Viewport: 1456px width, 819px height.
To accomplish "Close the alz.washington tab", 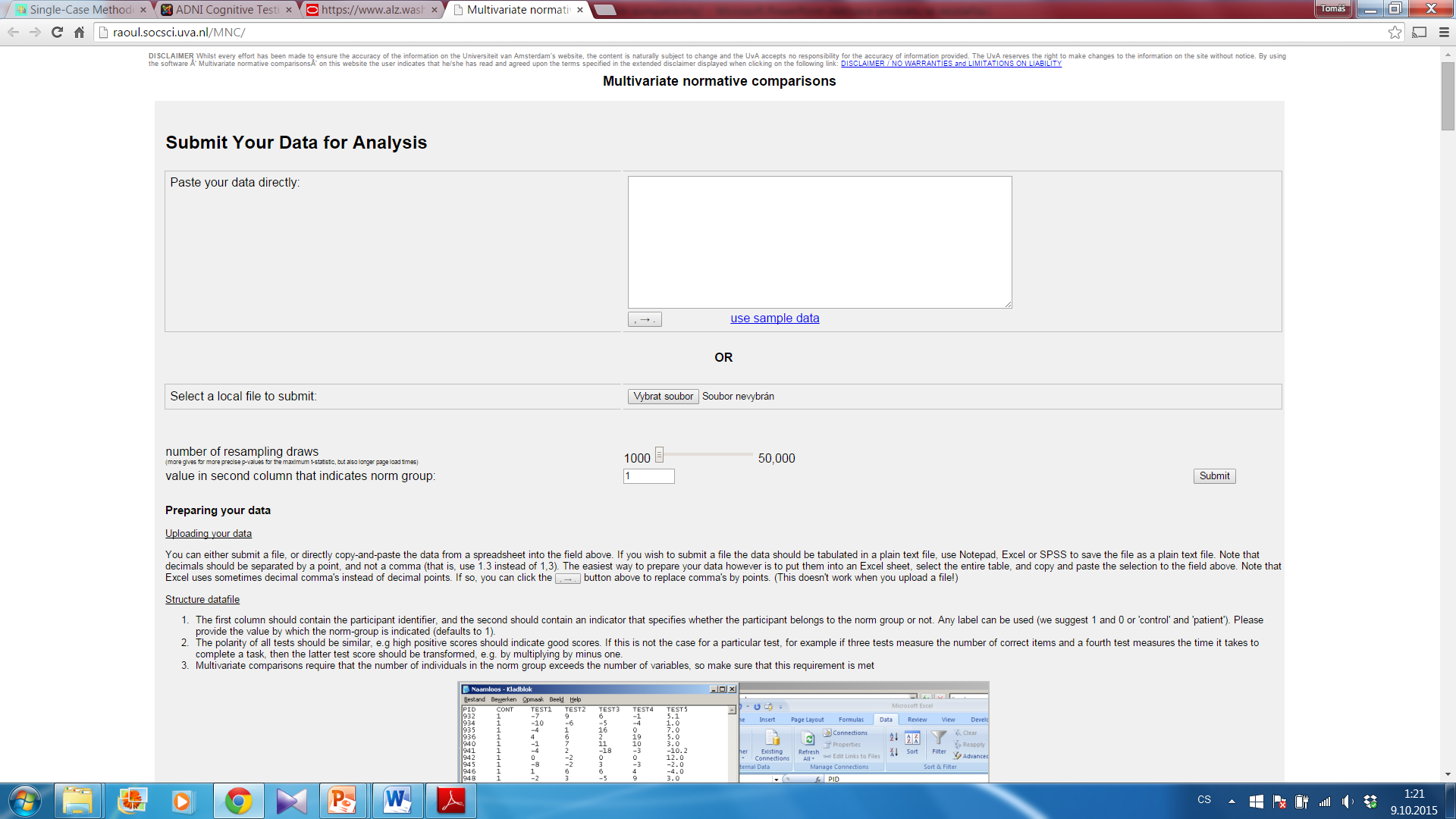I will click(x=435, y=10).
